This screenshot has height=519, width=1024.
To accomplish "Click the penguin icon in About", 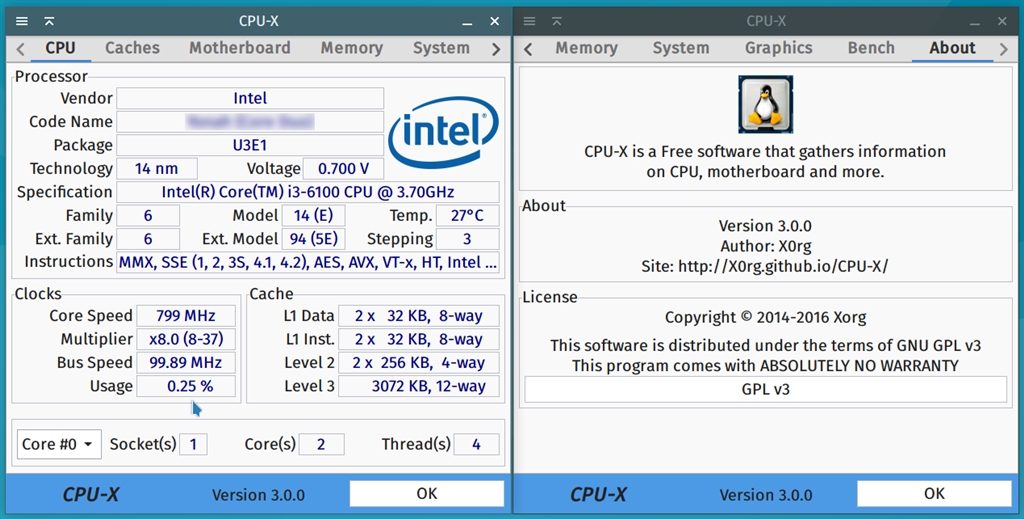I will click(x=765, y=105).
